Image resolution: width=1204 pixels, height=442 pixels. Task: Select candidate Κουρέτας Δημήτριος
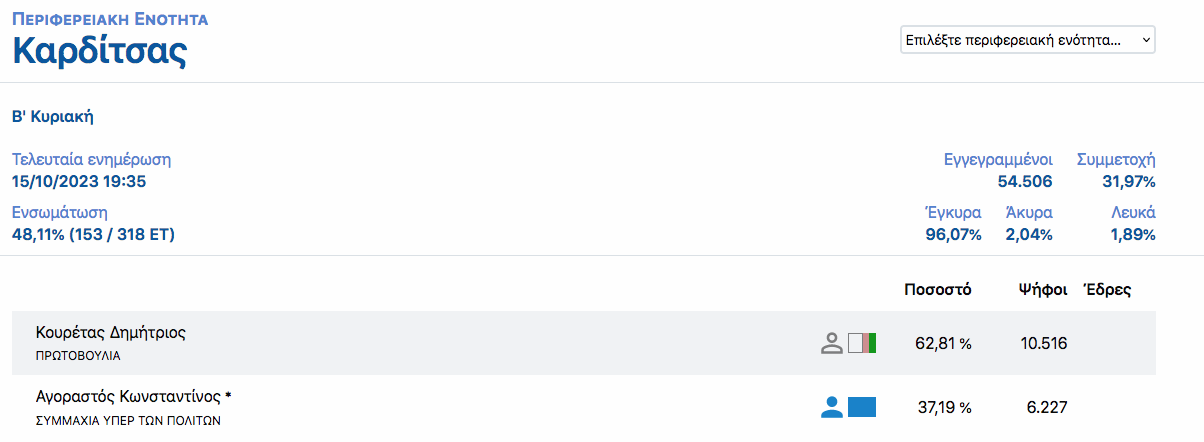pyautogui.click(x=111, y=333)
